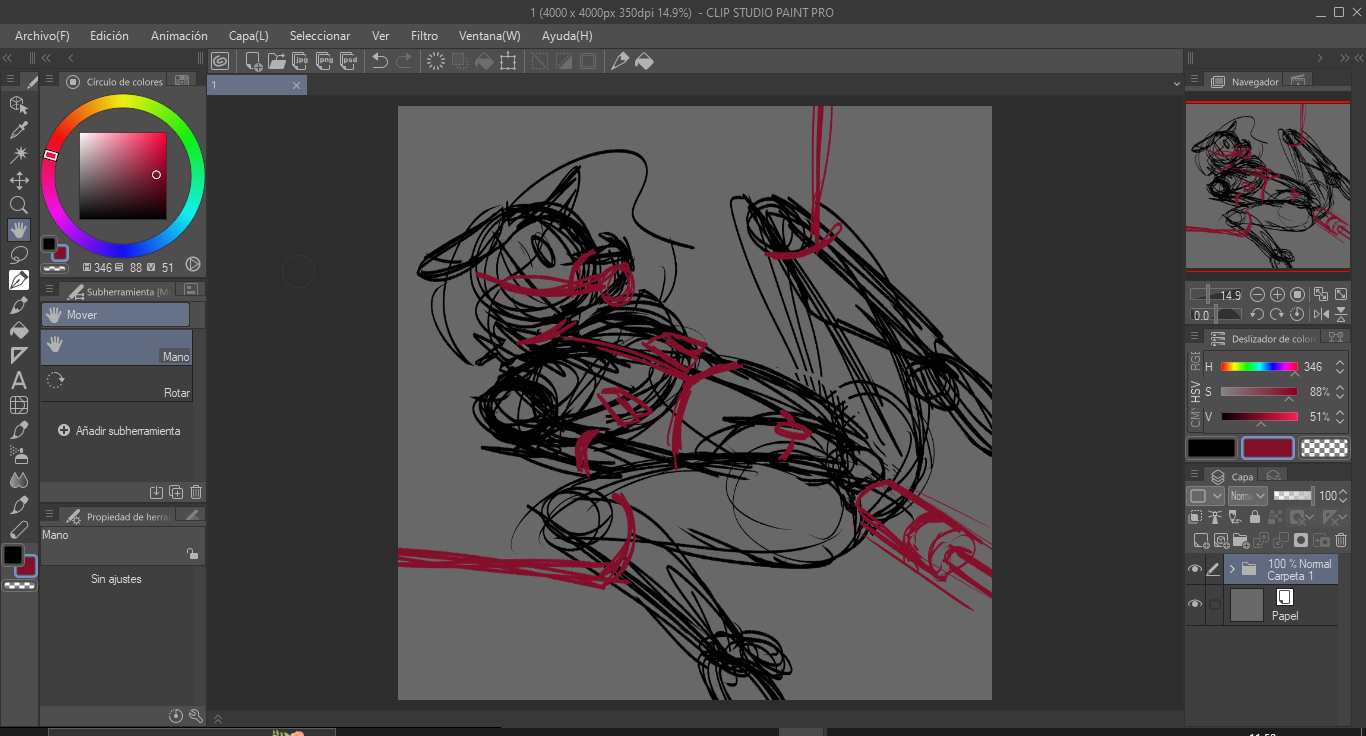Select the black main color swatch in the slider panel

pos(1212,449)
